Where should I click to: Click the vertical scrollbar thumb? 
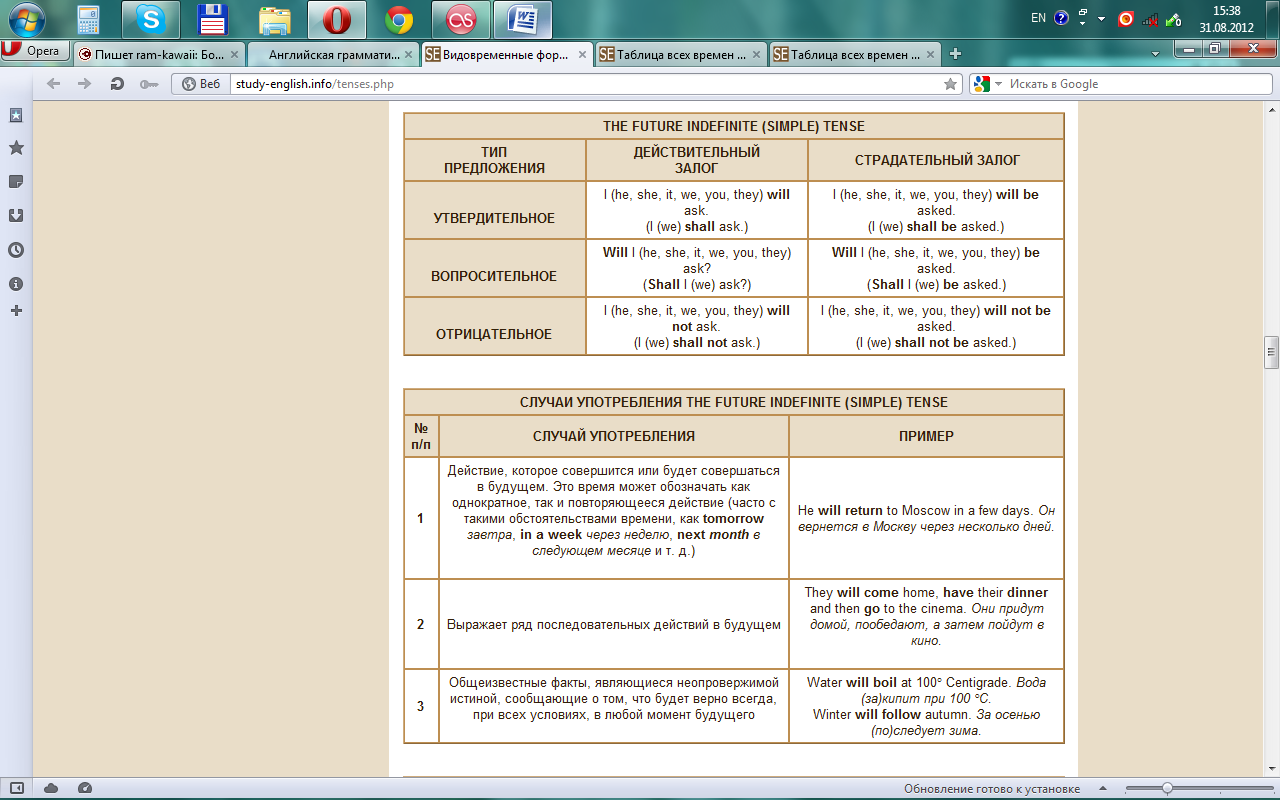(1271, 352)
